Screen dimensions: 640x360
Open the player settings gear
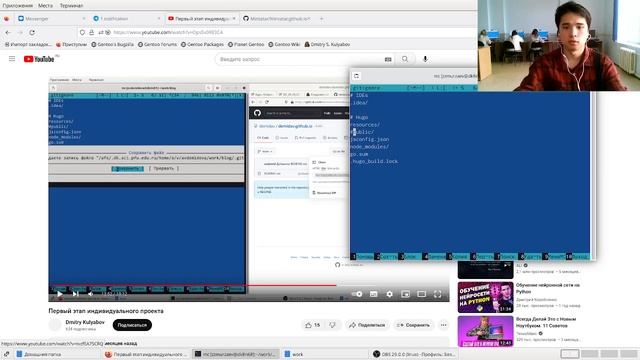click(389, 294)
